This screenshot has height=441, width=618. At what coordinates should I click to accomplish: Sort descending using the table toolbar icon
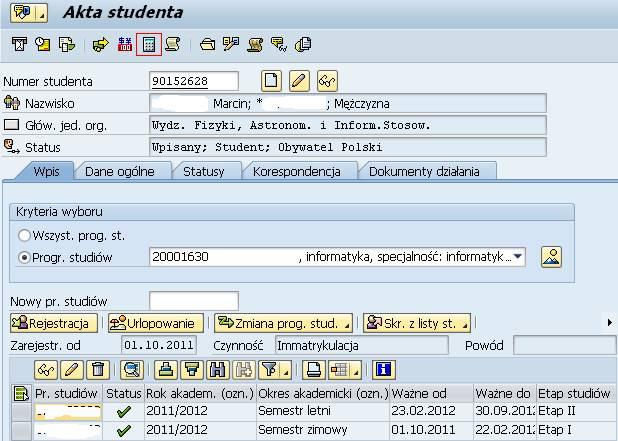click(192, 370)
